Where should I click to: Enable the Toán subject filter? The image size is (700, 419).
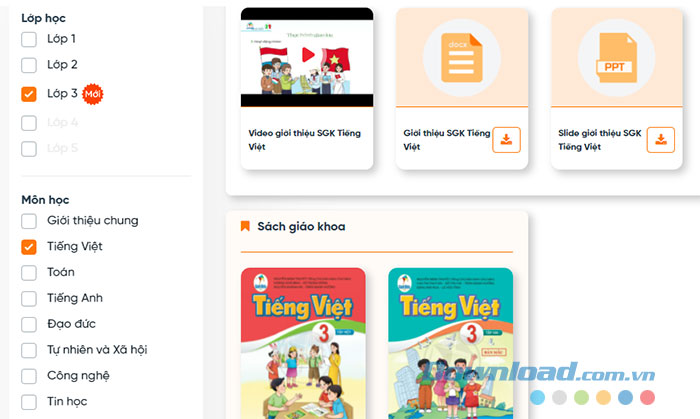tap(29, 273)
